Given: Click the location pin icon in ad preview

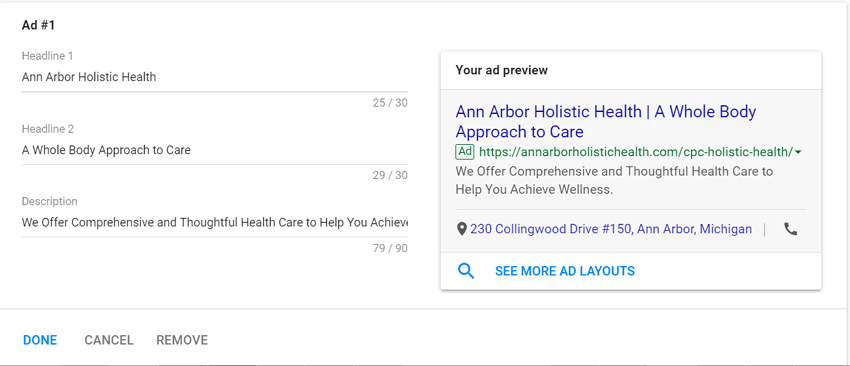Looking at the screenshot, I should [461, 229].
